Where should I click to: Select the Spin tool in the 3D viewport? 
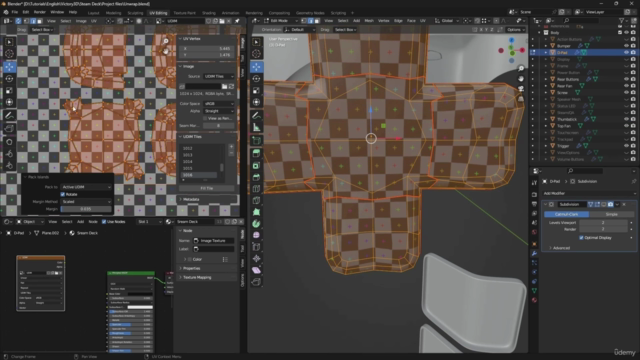tap(256, 224)
